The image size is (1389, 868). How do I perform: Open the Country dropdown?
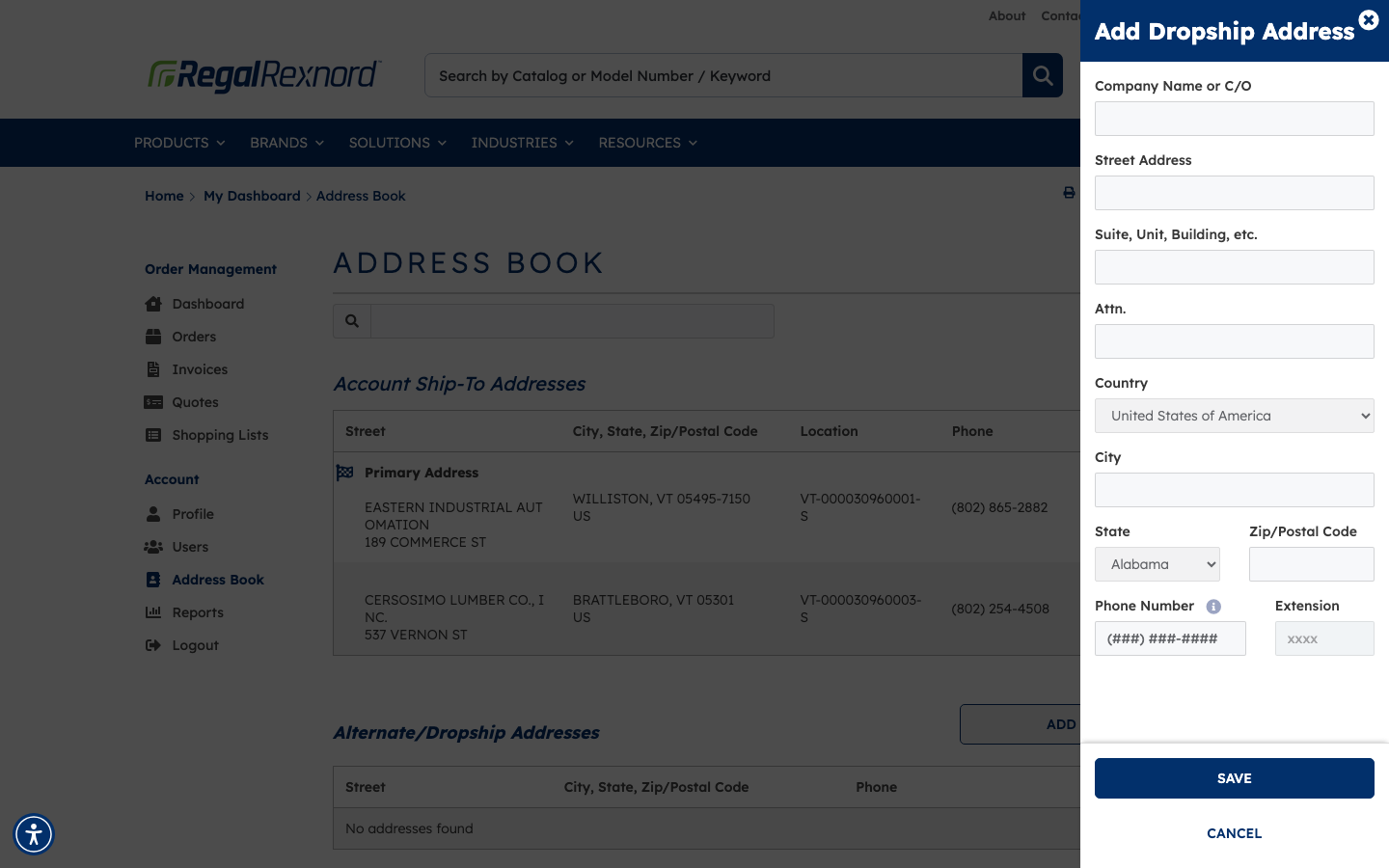1235,416
